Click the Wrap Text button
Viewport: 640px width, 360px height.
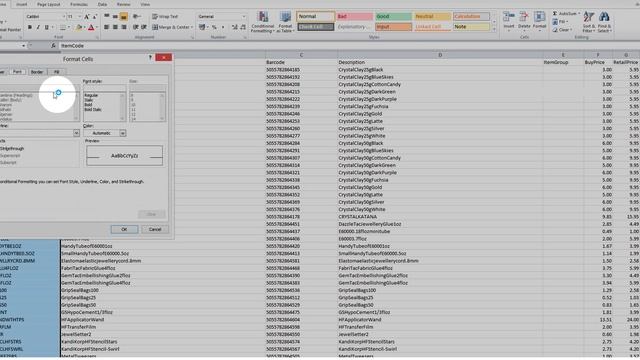coord(165,17)
